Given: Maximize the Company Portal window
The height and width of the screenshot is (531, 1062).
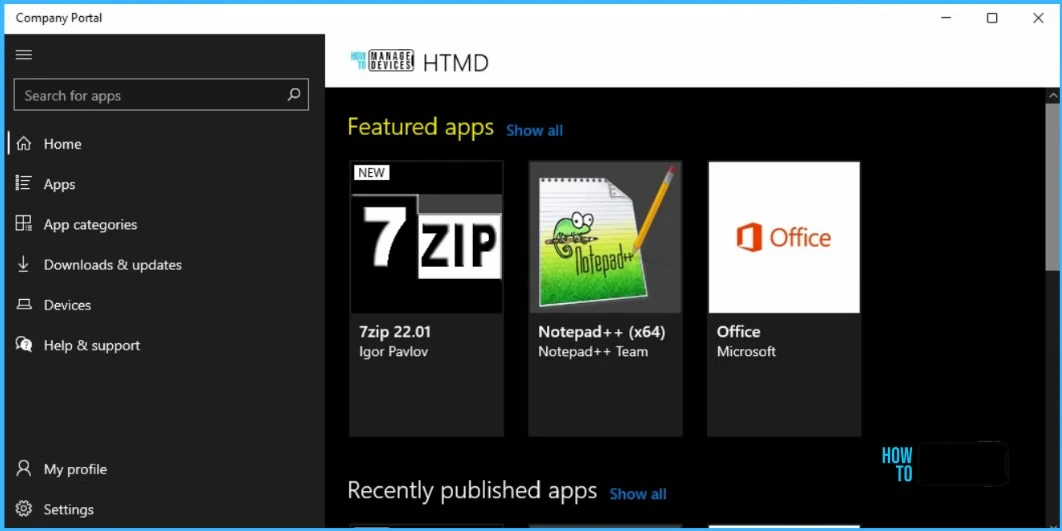Looking at the screenshot, I should tap(992, 18).
